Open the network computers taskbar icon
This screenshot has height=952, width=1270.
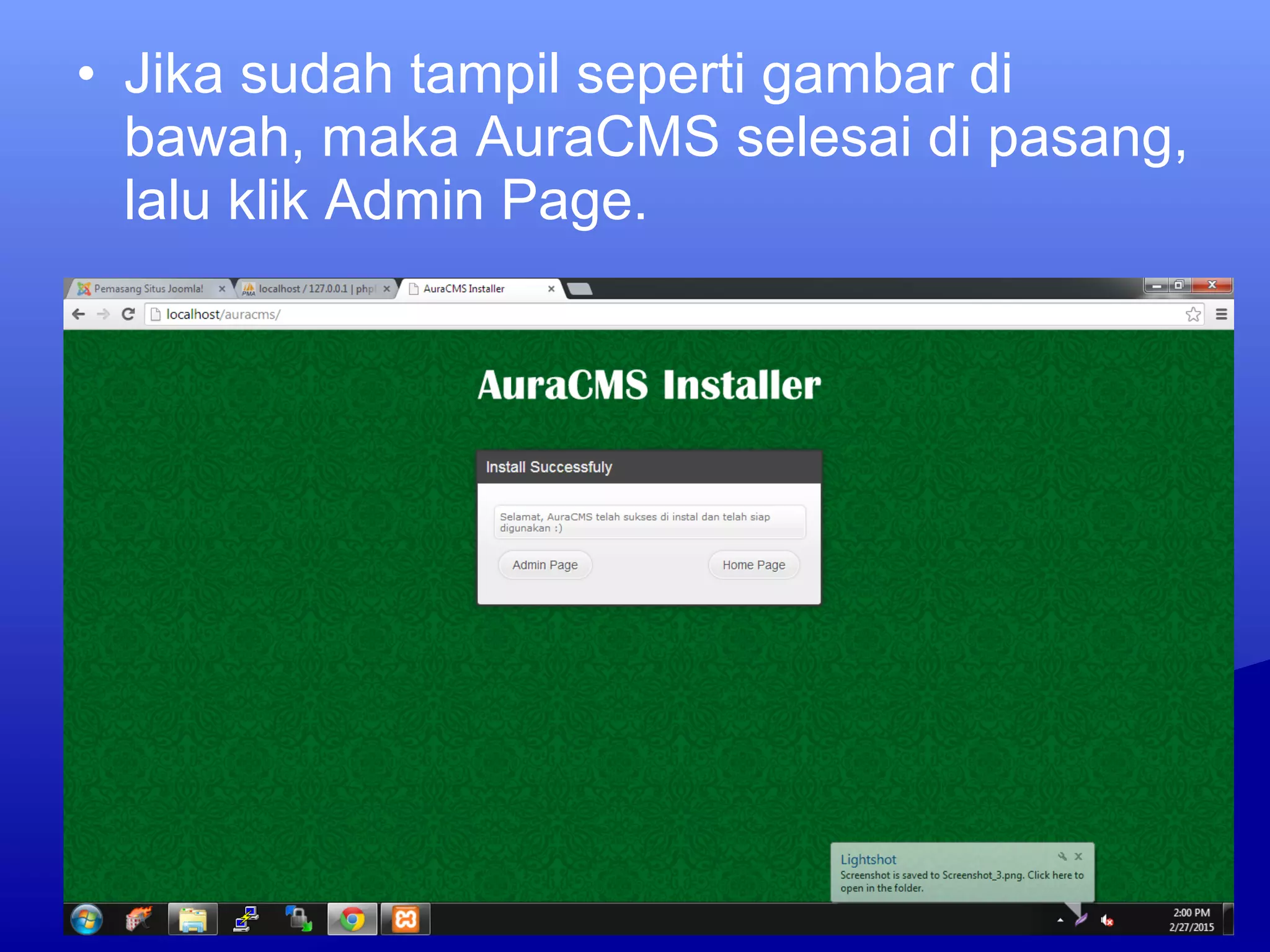[x=246, y=919]
